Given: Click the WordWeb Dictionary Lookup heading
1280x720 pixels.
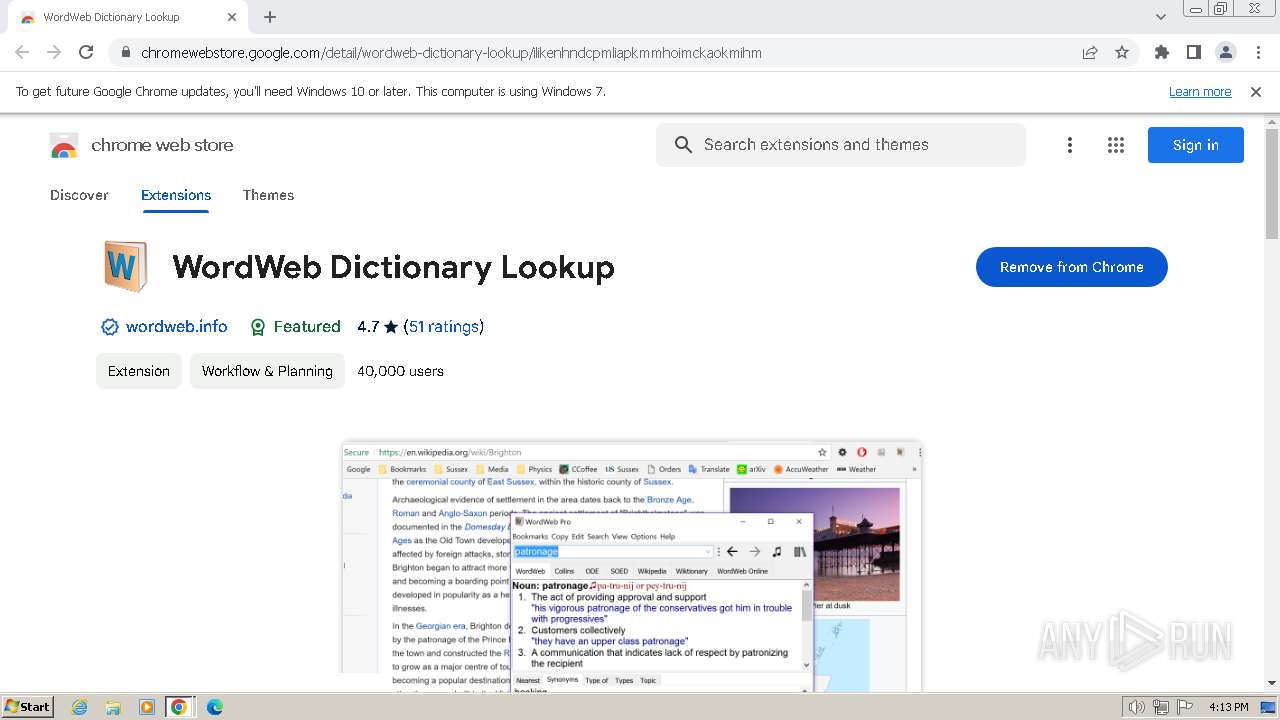Looking at the screenshot, I should tap(393, 267).
